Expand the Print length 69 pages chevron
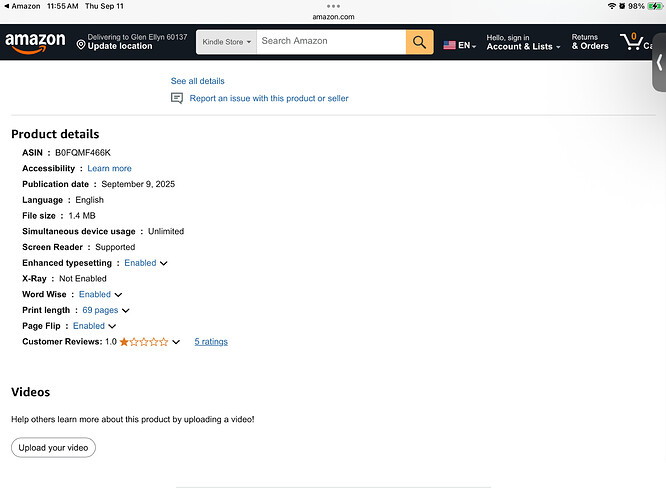The height and width of the screenshot is (500, 666). click(126, 311)
